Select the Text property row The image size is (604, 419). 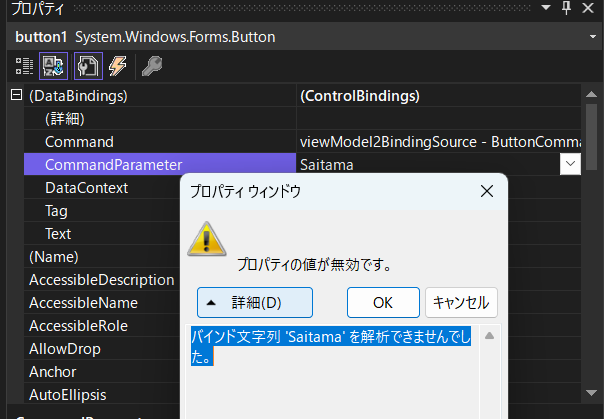point(102,234)
